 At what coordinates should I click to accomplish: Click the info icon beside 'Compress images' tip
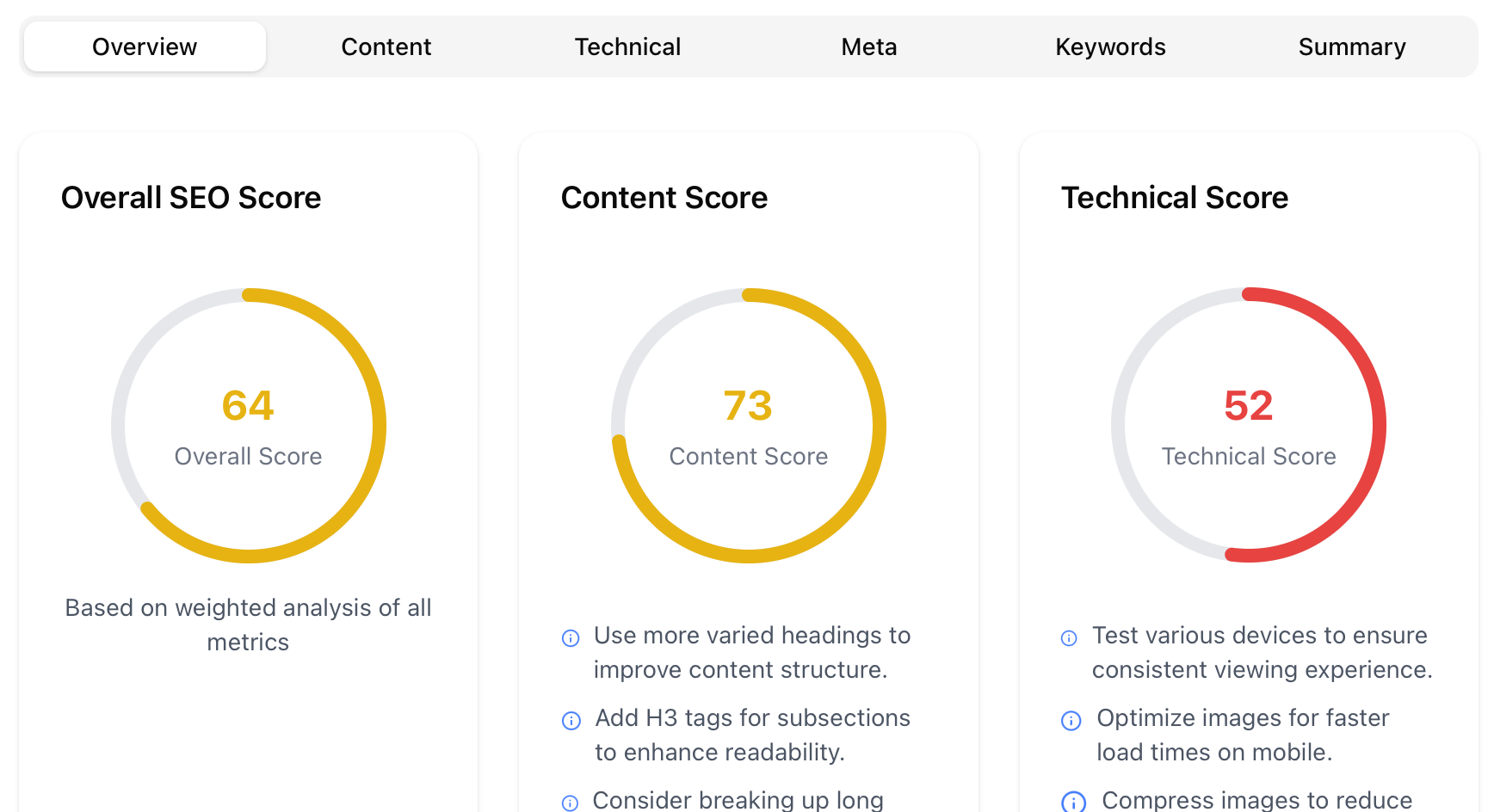[1072, 801]
